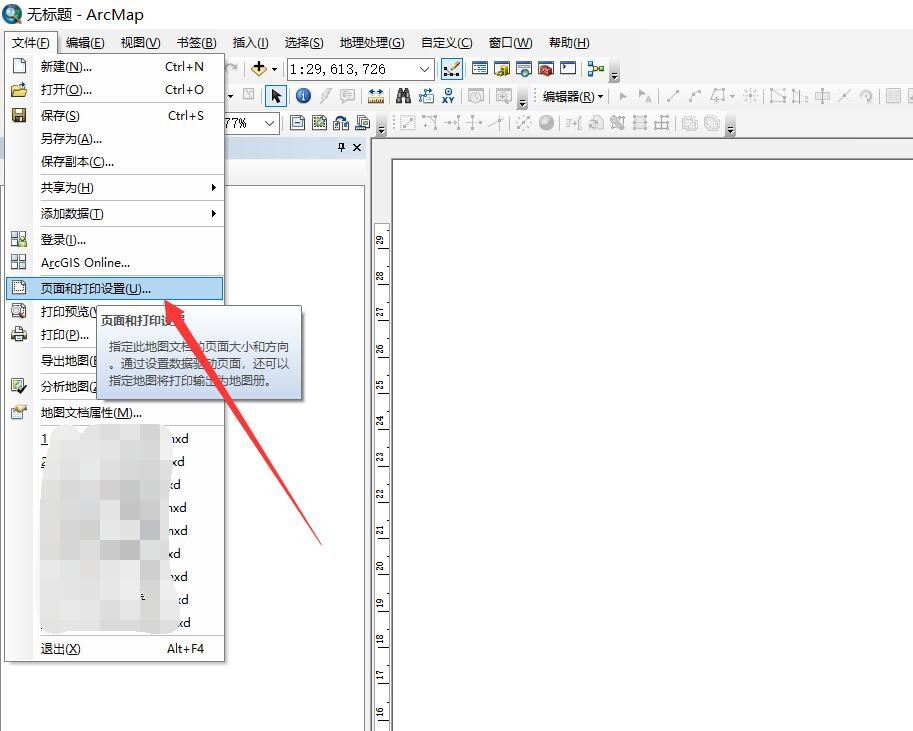This screenshot has width=913, height=731.
Task: Click the new document icon in File menu
Action: coord(19,66)
